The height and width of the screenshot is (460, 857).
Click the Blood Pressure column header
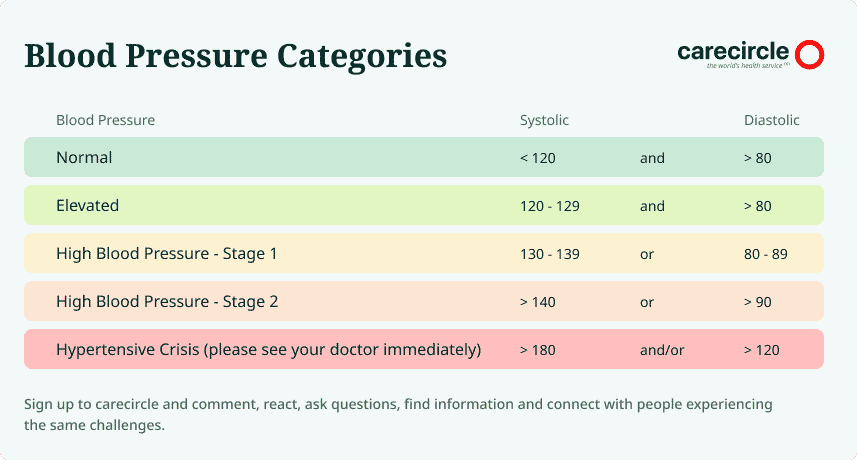pos(105,120)
